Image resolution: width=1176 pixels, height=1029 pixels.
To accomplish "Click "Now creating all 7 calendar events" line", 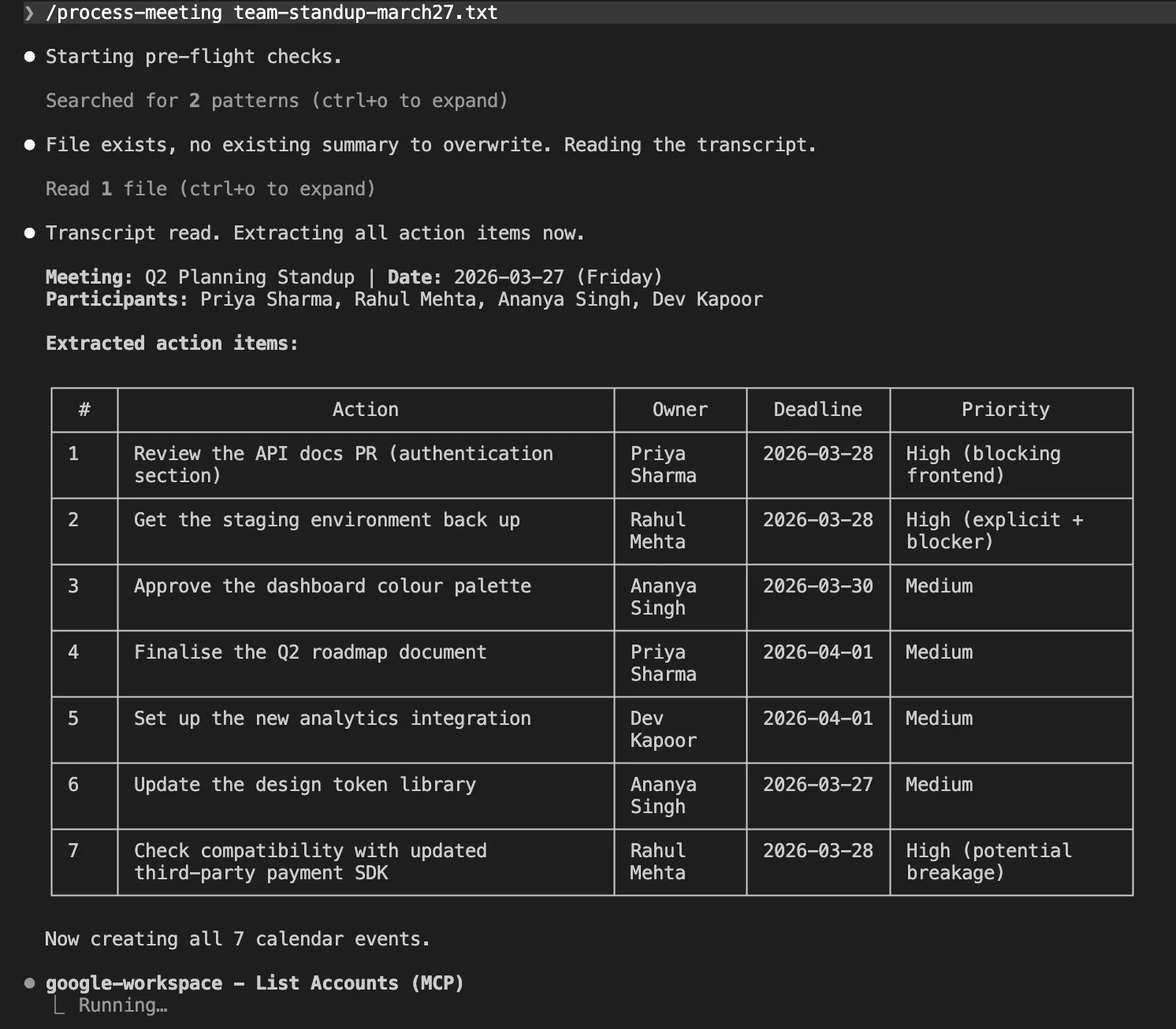I will (237, 938).
